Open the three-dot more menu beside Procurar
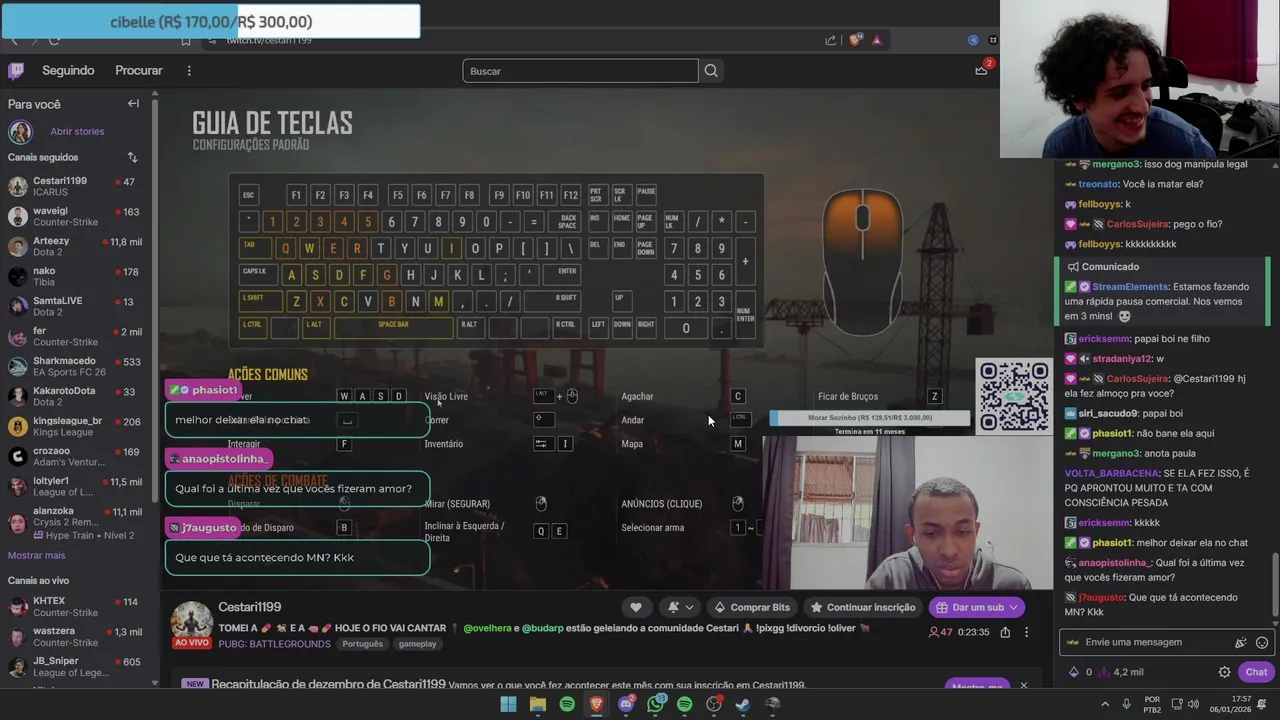Image resolution: width=1280 pixels, height=720 pixels. (189, 70)
